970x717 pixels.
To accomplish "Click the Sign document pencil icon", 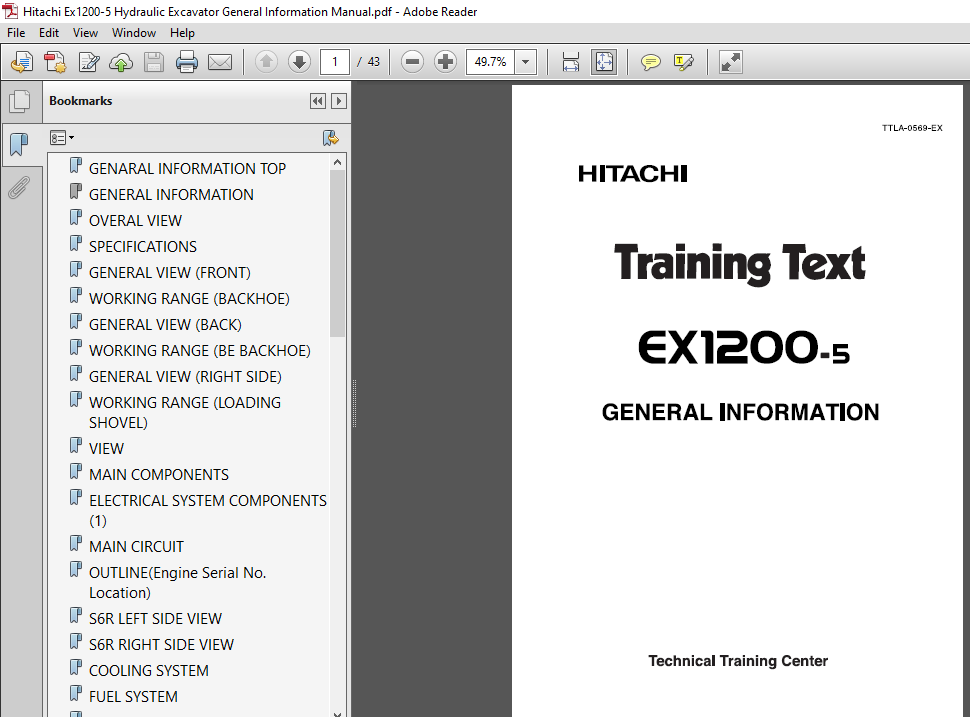I will click(x=88, y=62).
